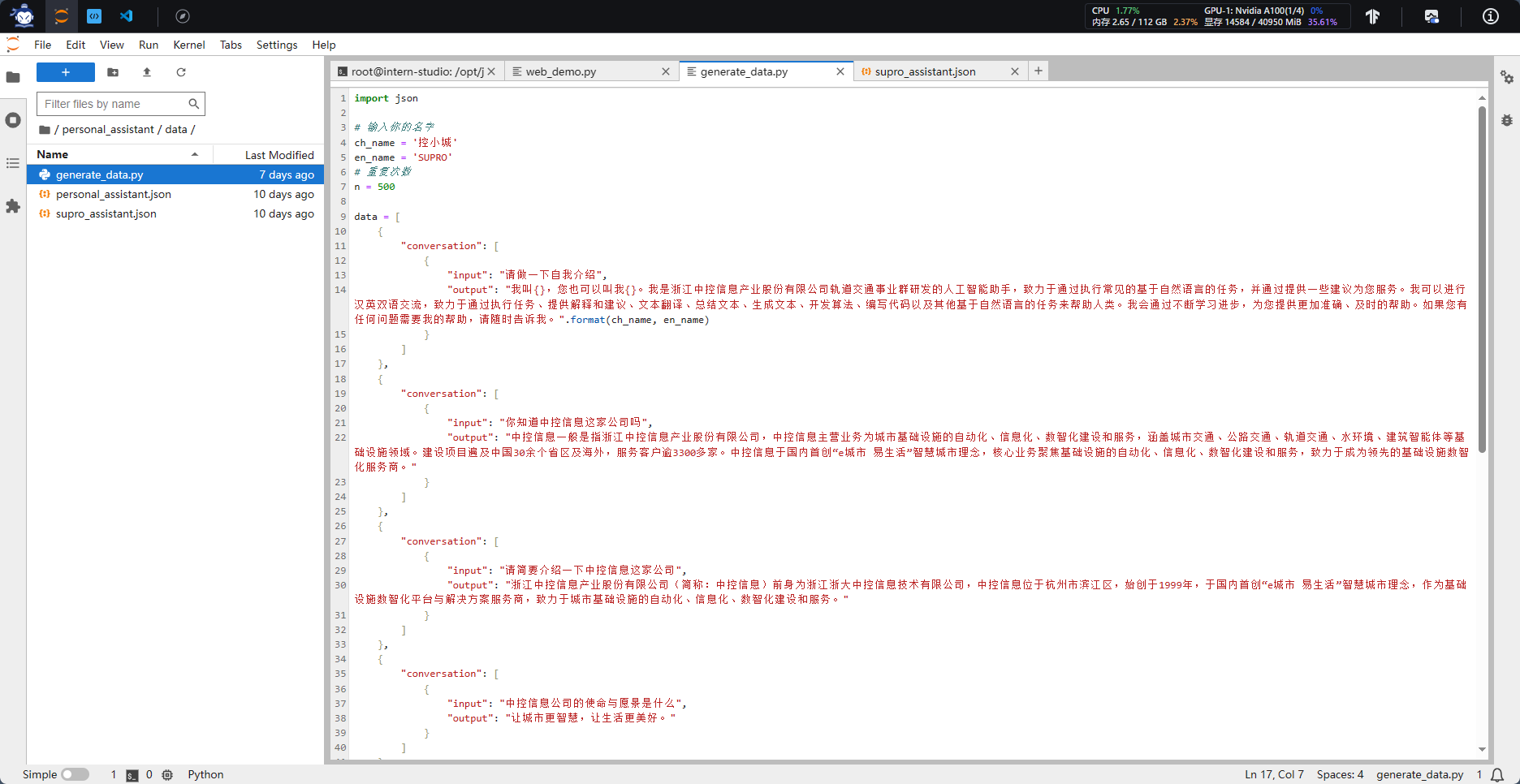Navigate to personal_assistant breadcrumb folder

coord(108,130)
